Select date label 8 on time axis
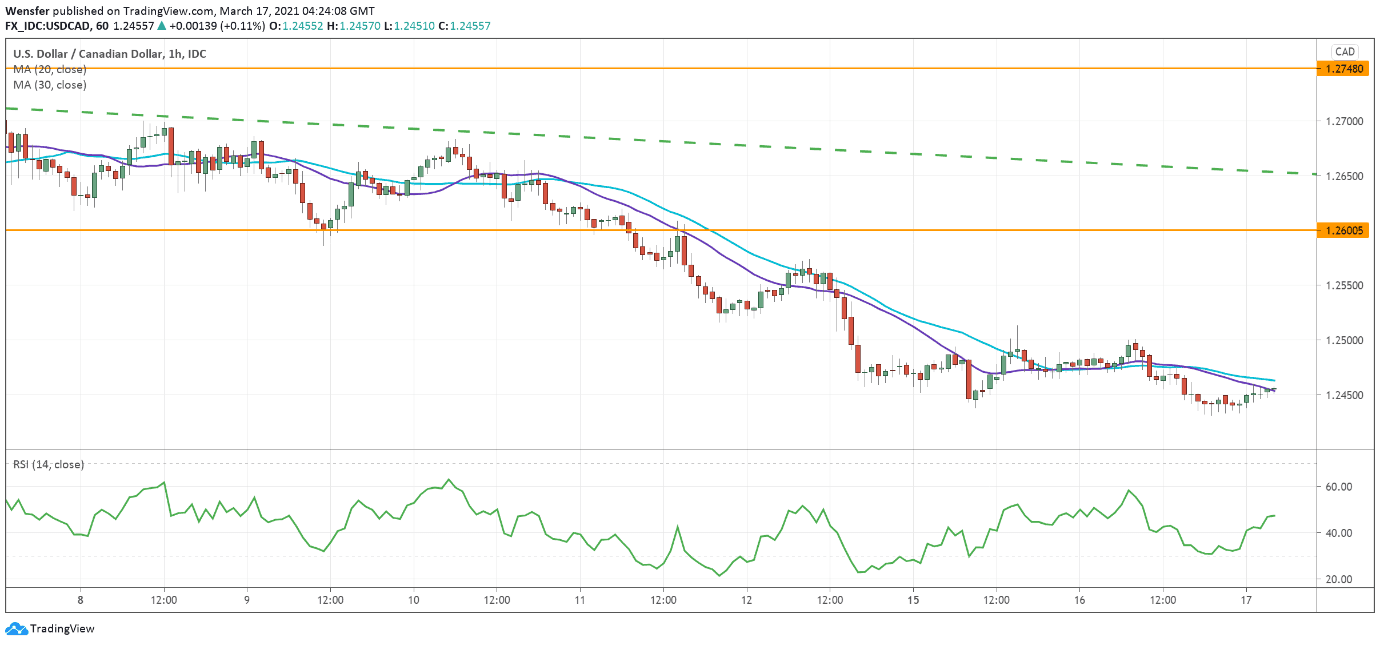Image resolution: width=1380 pixels, height=645 pixels. coord(80,600)
